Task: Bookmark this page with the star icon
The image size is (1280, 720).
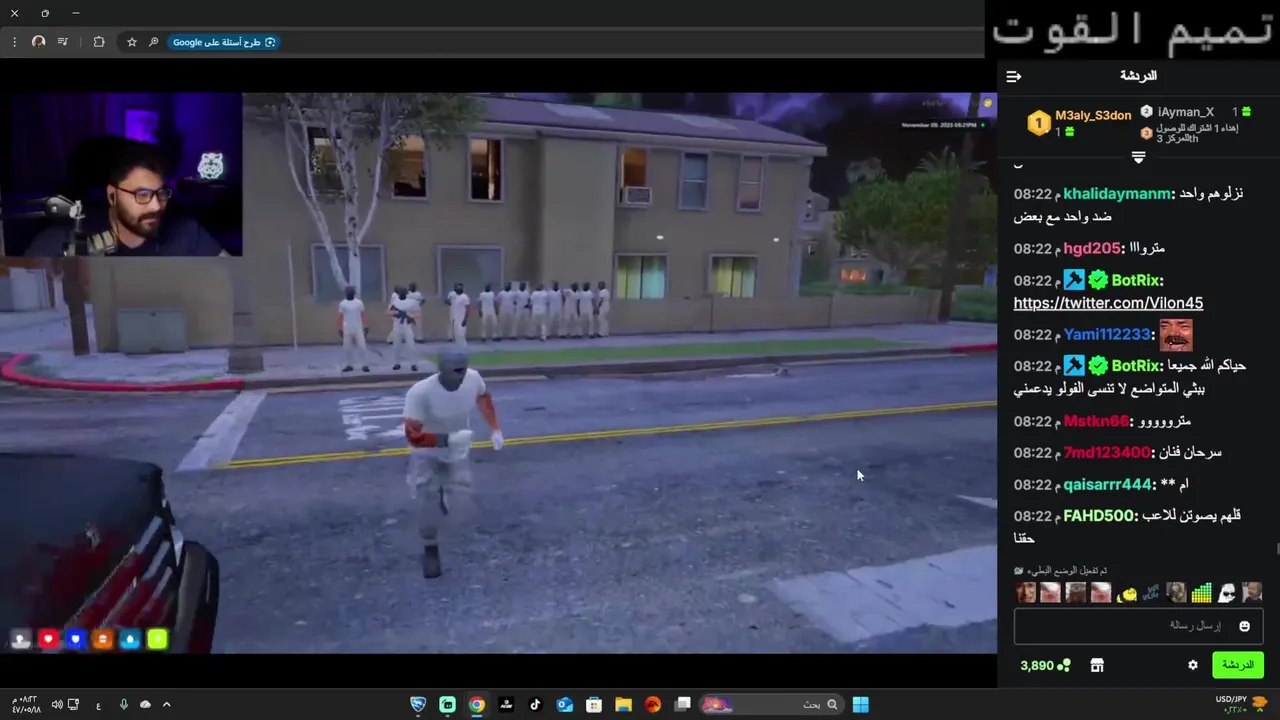Action: tap(132, 42)
